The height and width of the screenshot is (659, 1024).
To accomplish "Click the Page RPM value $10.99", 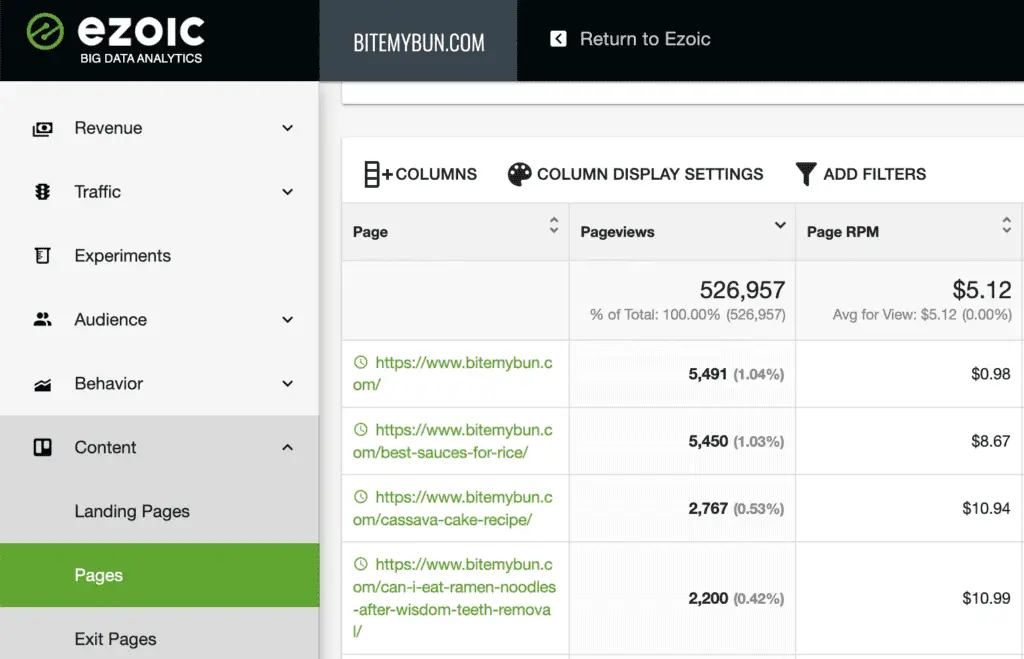I will (x=986, y=598).
